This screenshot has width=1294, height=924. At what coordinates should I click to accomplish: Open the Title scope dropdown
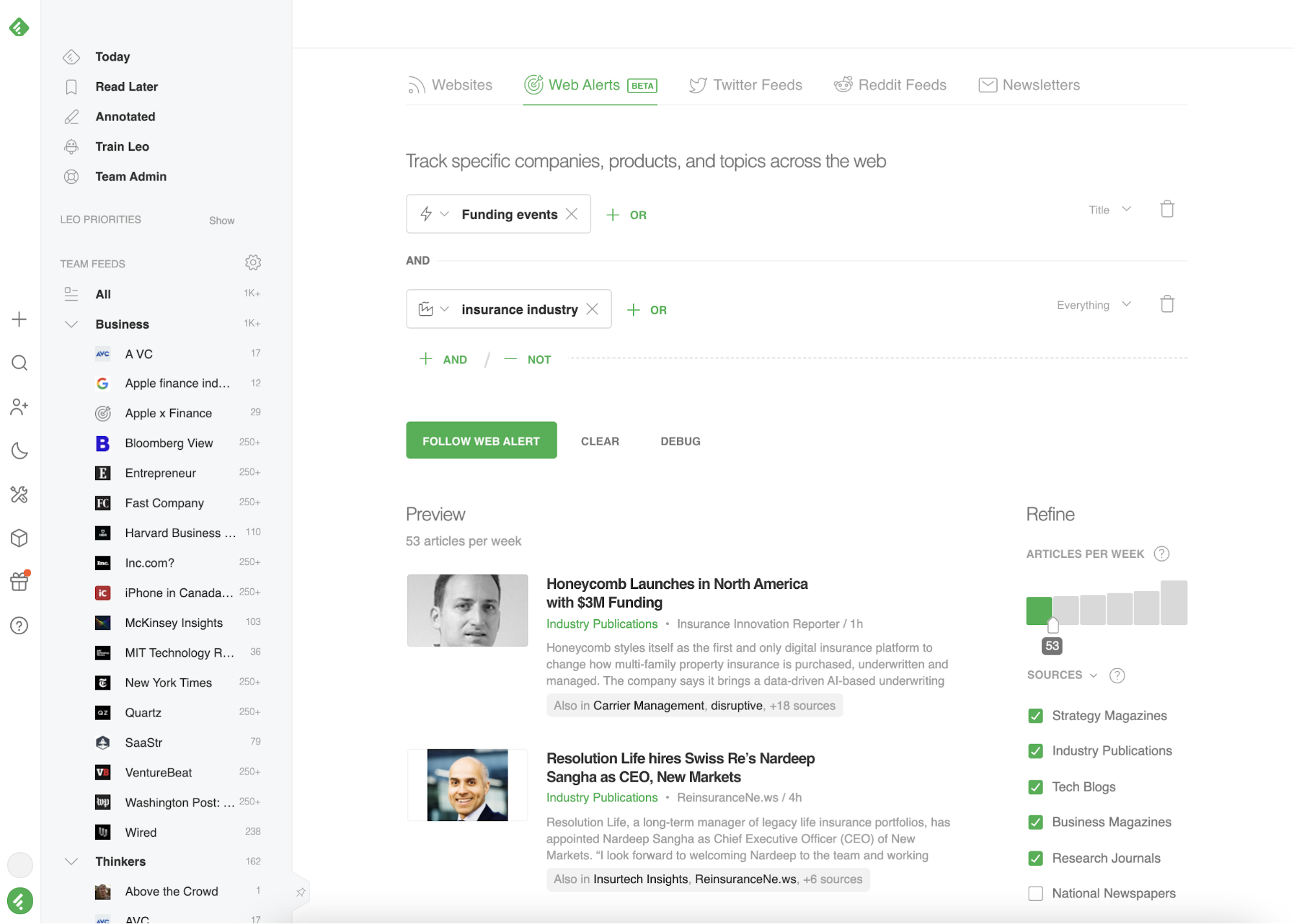(1110, 210)
